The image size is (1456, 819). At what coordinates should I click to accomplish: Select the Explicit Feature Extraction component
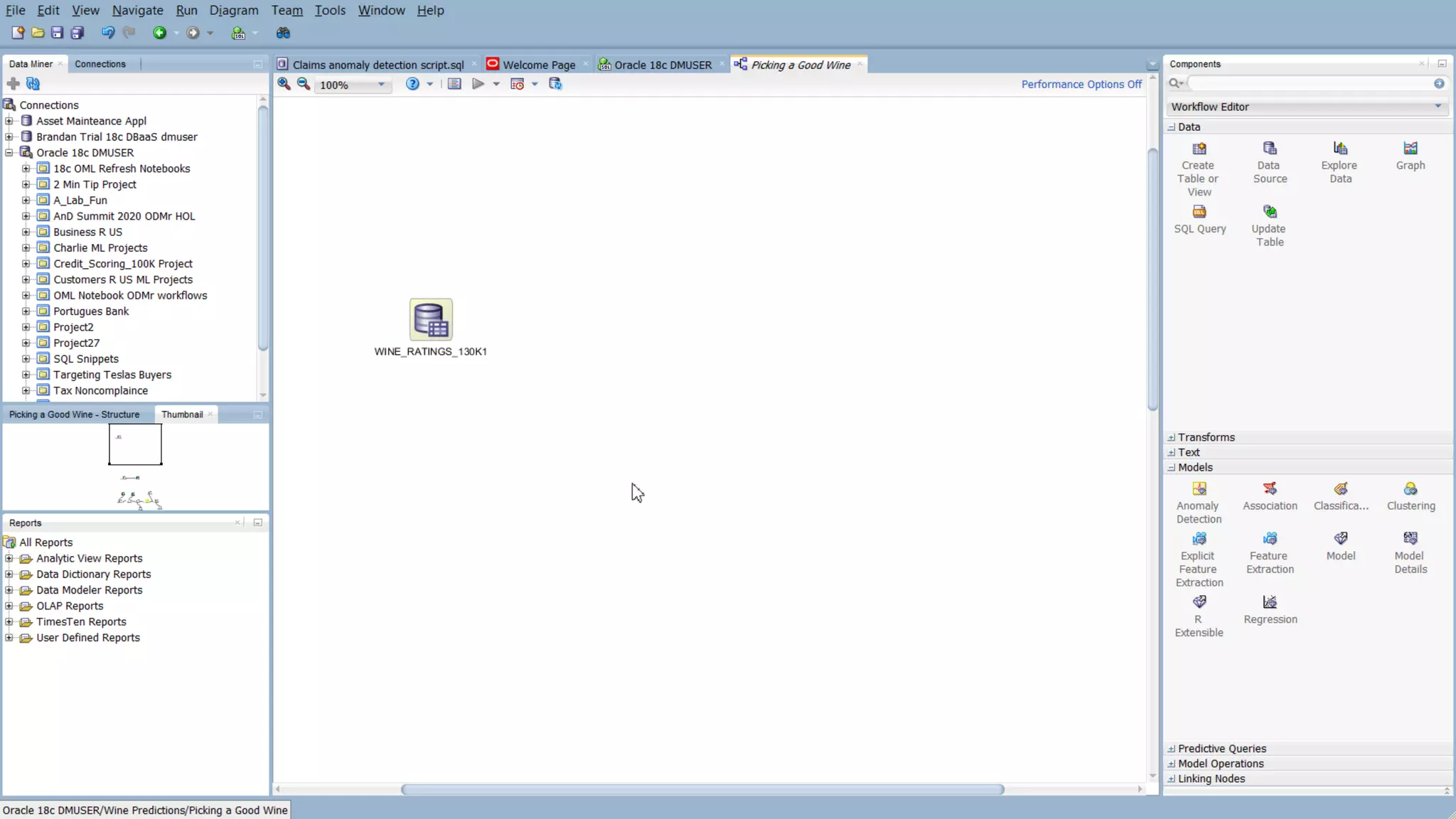1199,560
